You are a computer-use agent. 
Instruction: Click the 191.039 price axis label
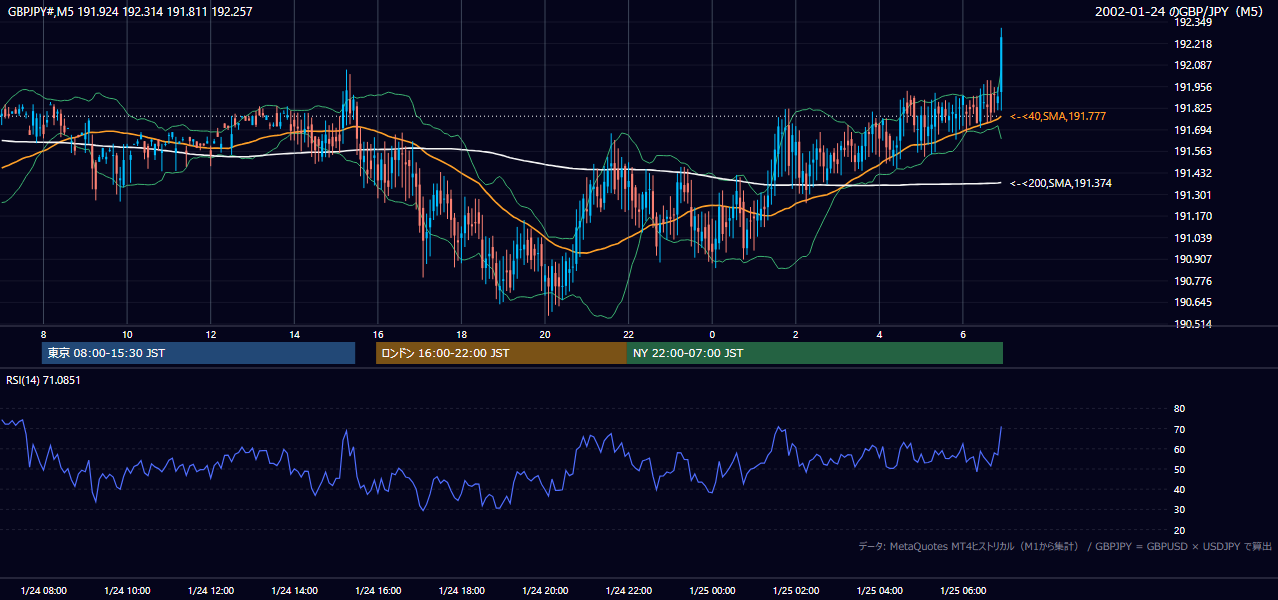tap(1192, 238)
